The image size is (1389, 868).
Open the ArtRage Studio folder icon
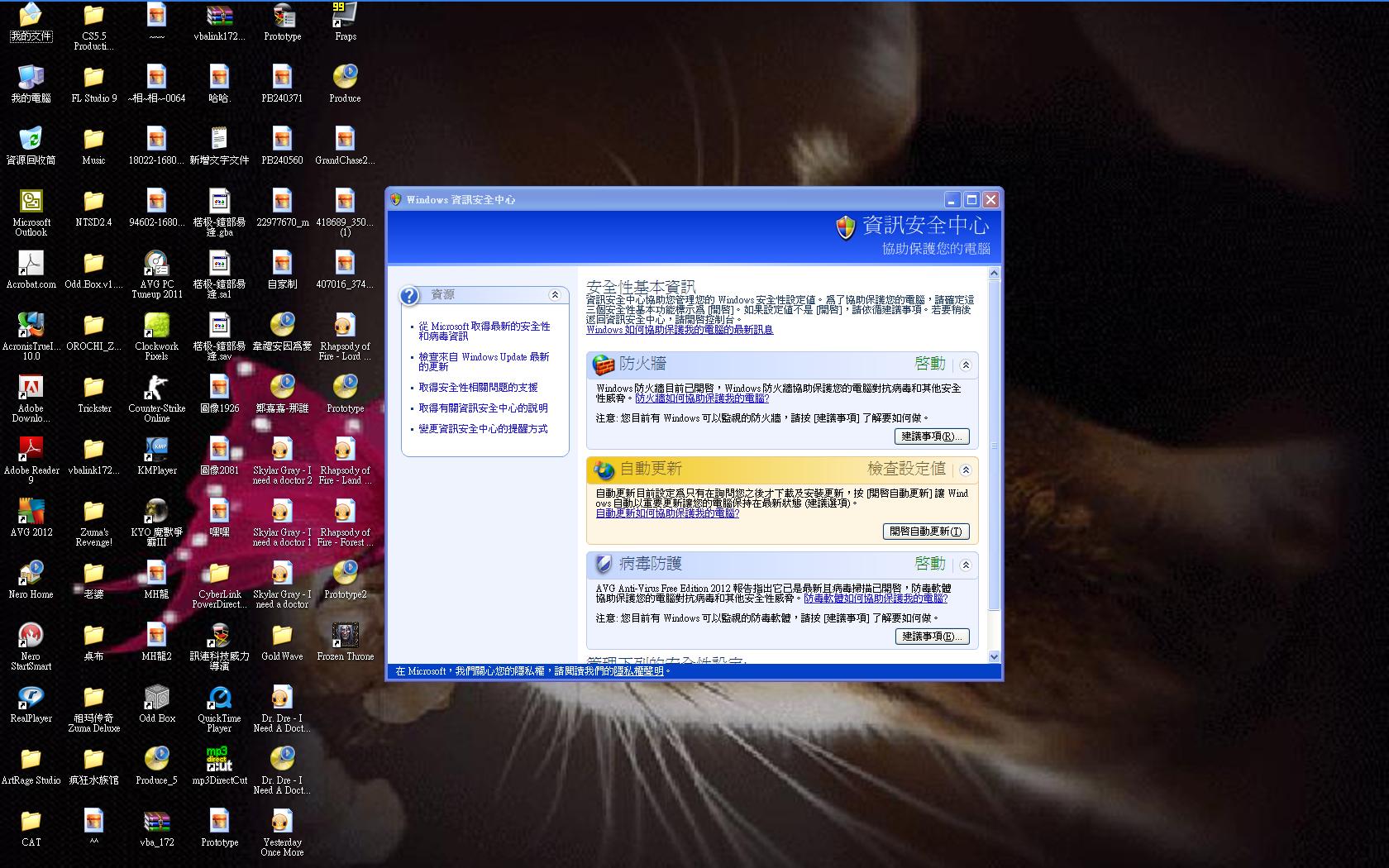pyautogui.click(x=31, y=765)
